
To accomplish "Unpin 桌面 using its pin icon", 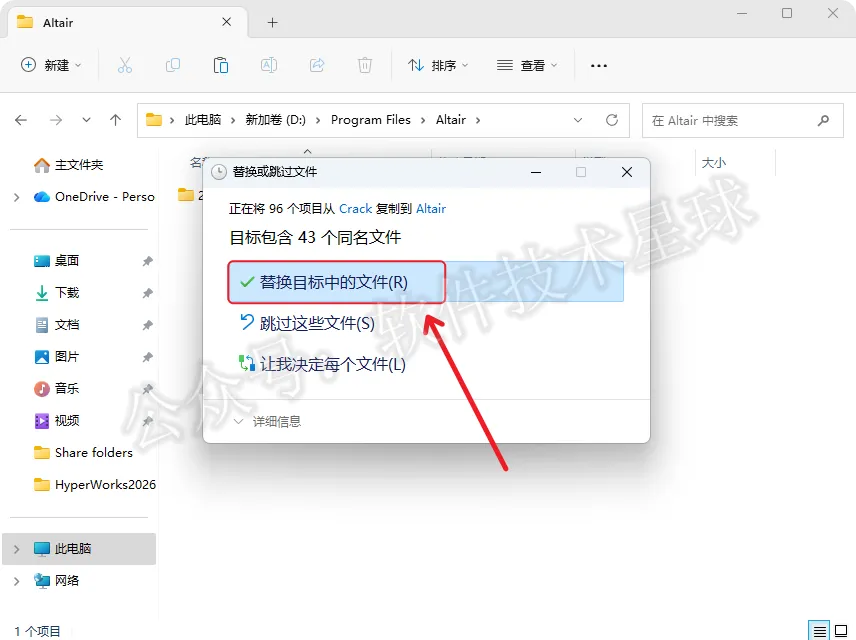I will point(147,261).
